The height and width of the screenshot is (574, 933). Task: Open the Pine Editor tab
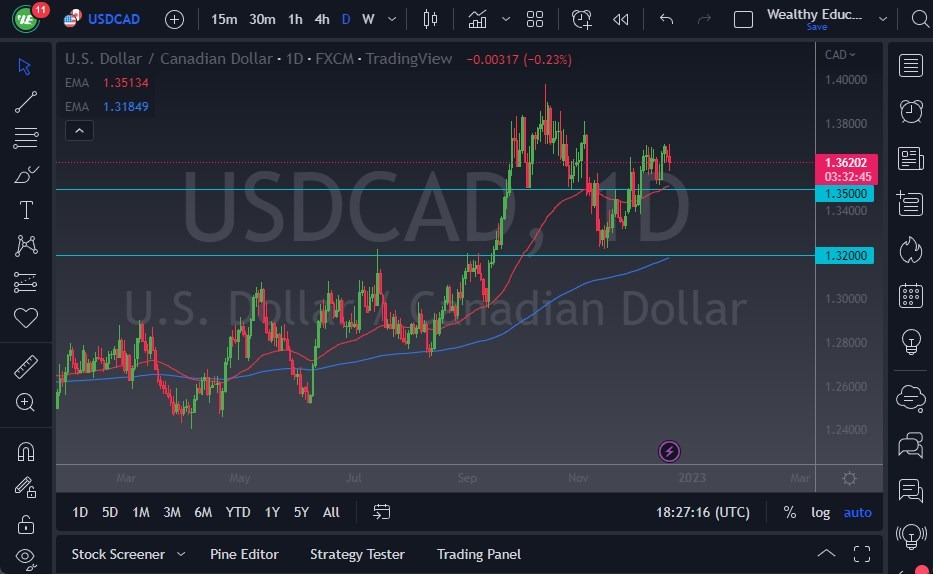(x=244, y=554)
